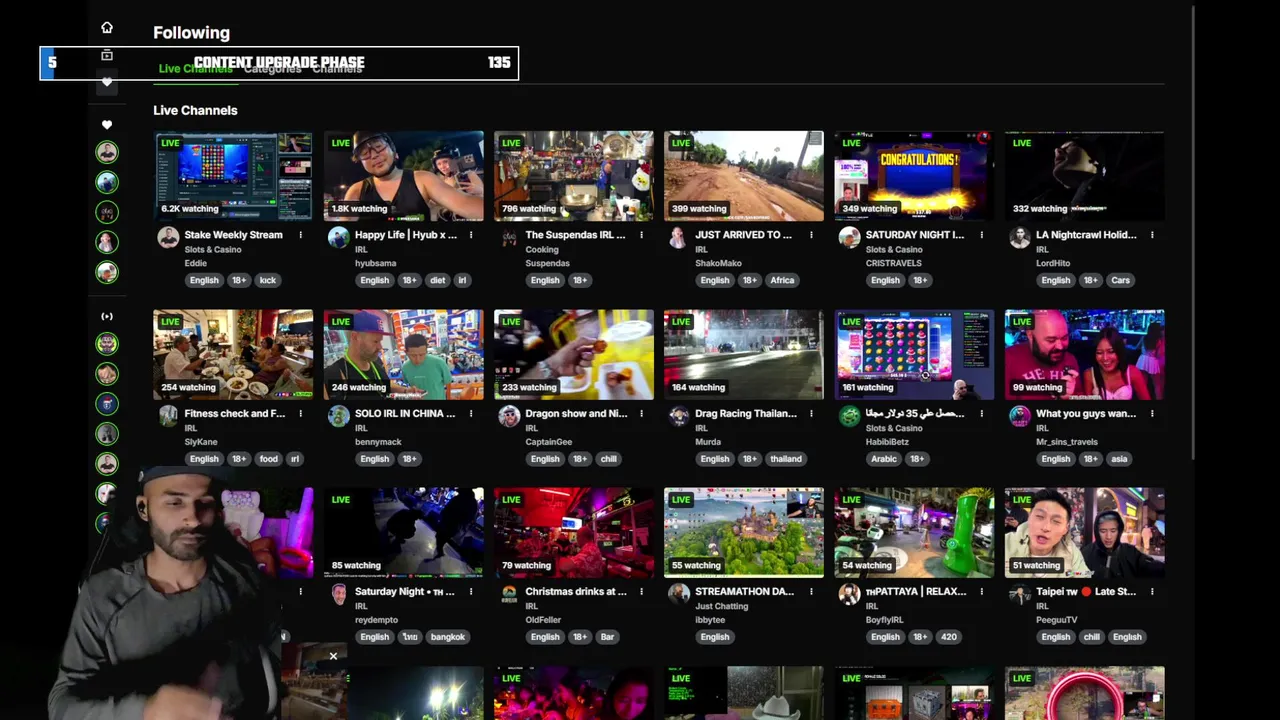The image size is (1280, 720).
Task: Switch to the Channels tab
Action: (x=337, y=68)
